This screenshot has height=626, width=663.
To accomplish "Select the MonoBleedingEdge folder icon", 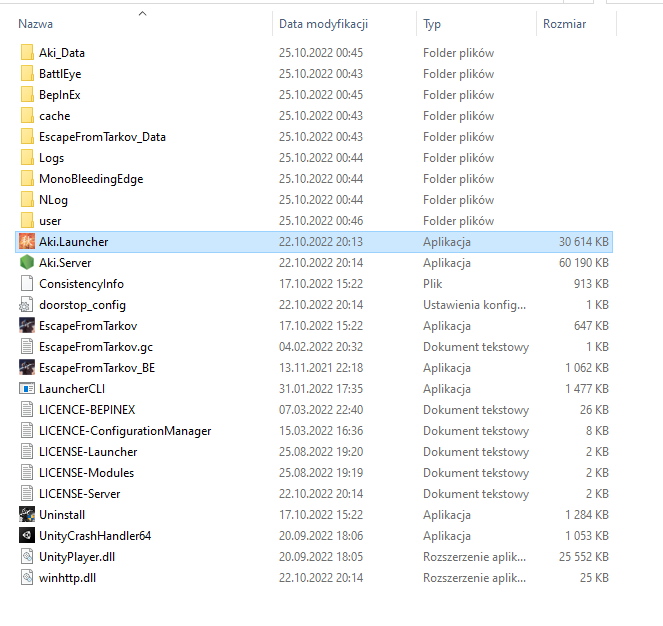I will pos(27,178).
